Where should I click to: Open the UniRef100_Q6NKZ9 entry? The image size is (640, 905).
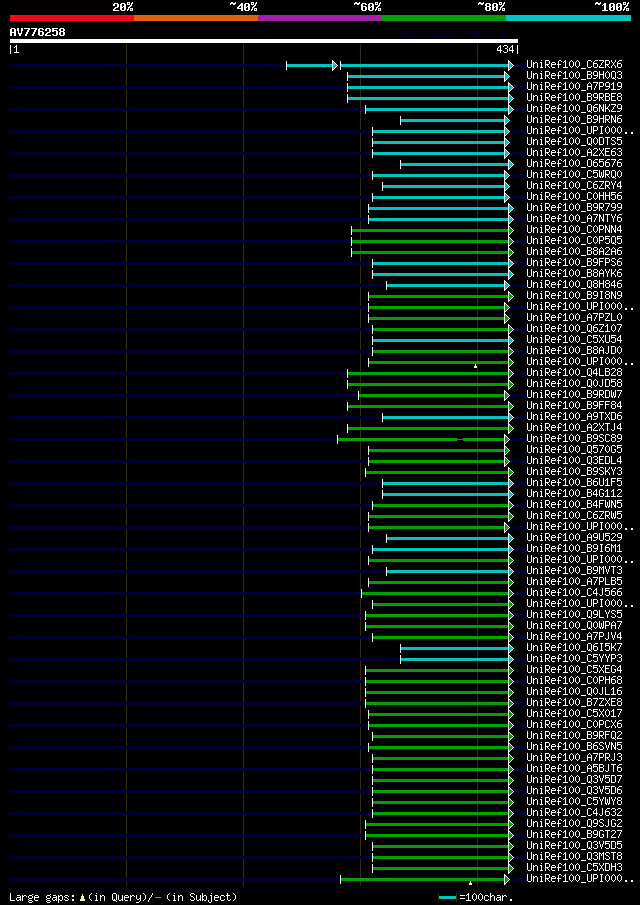coord(574,109)
